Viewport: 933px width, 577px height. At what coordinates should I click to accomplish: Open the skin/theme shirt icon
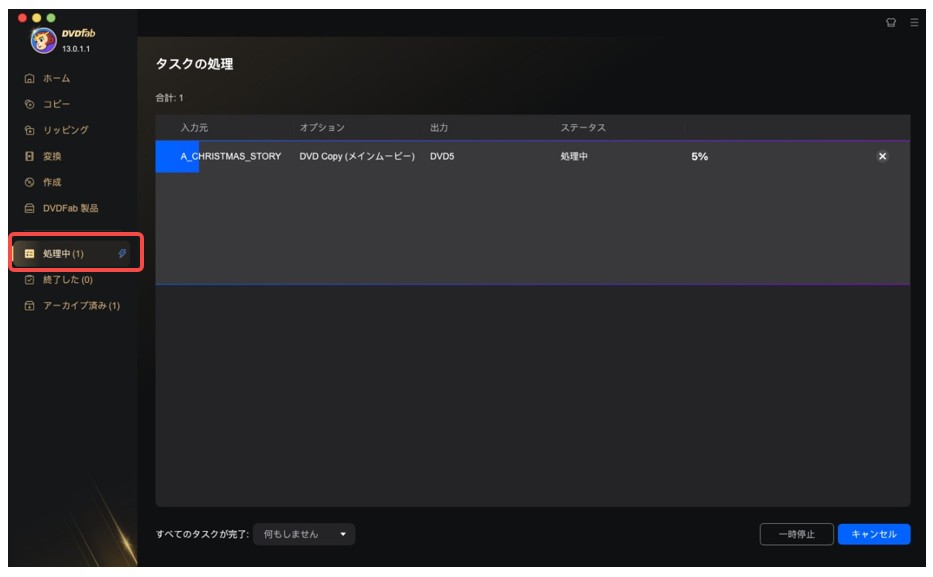pos(891,23)
